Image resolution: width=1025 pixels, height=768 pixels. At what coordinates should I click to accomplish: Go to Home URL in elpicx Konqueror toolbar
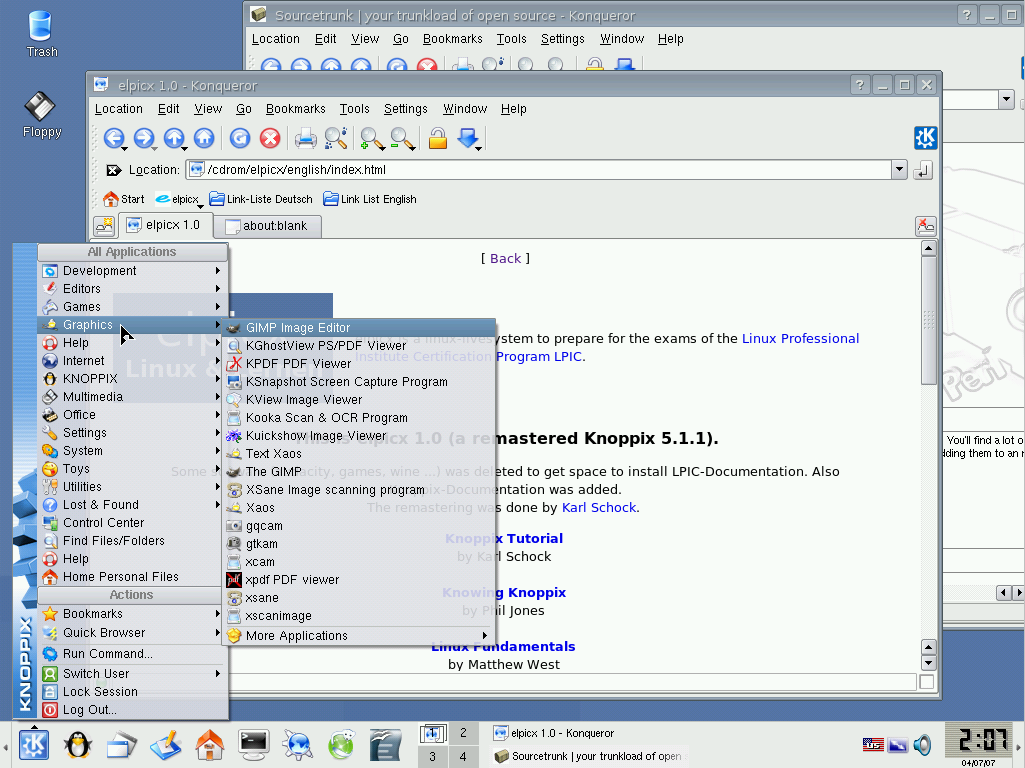(x=204, y=138)
